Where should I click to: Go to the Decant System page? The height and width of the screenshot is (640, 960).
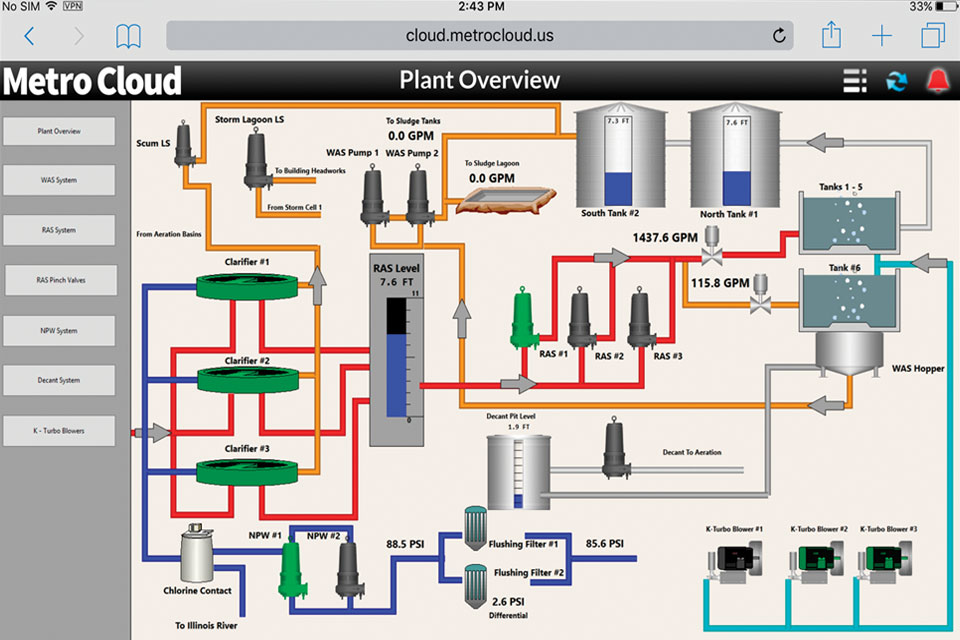tap(59, 381)
